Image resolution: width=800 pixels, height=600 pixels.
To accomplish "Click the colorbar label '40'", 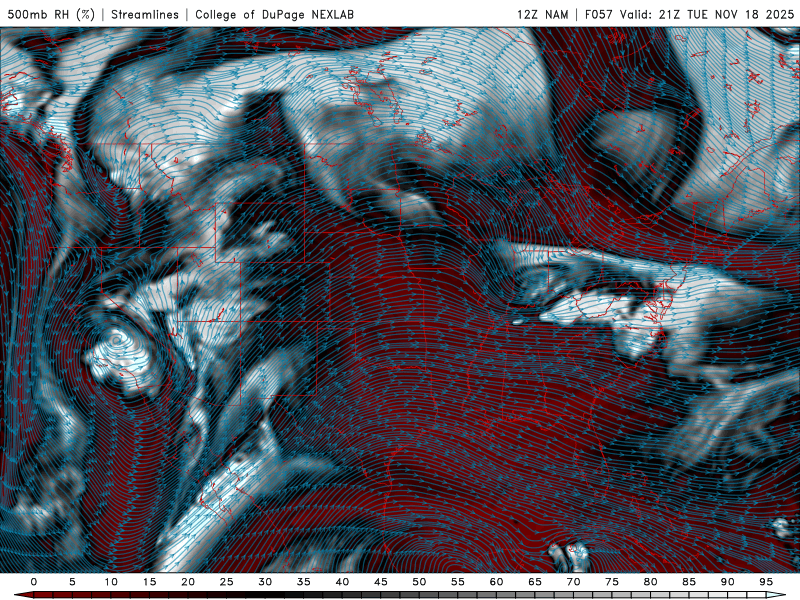I will click(x=342, y=582).
